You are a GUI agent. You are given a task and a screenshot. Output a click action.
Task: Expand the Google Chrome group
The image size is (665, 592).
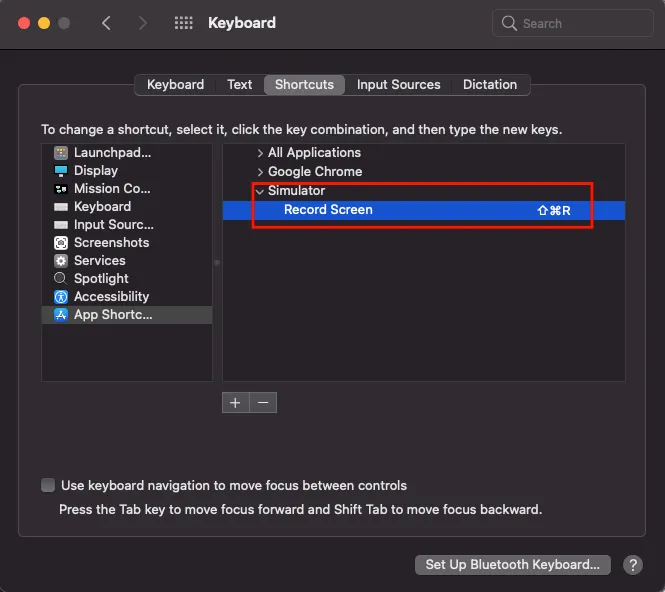coord(260,172)
